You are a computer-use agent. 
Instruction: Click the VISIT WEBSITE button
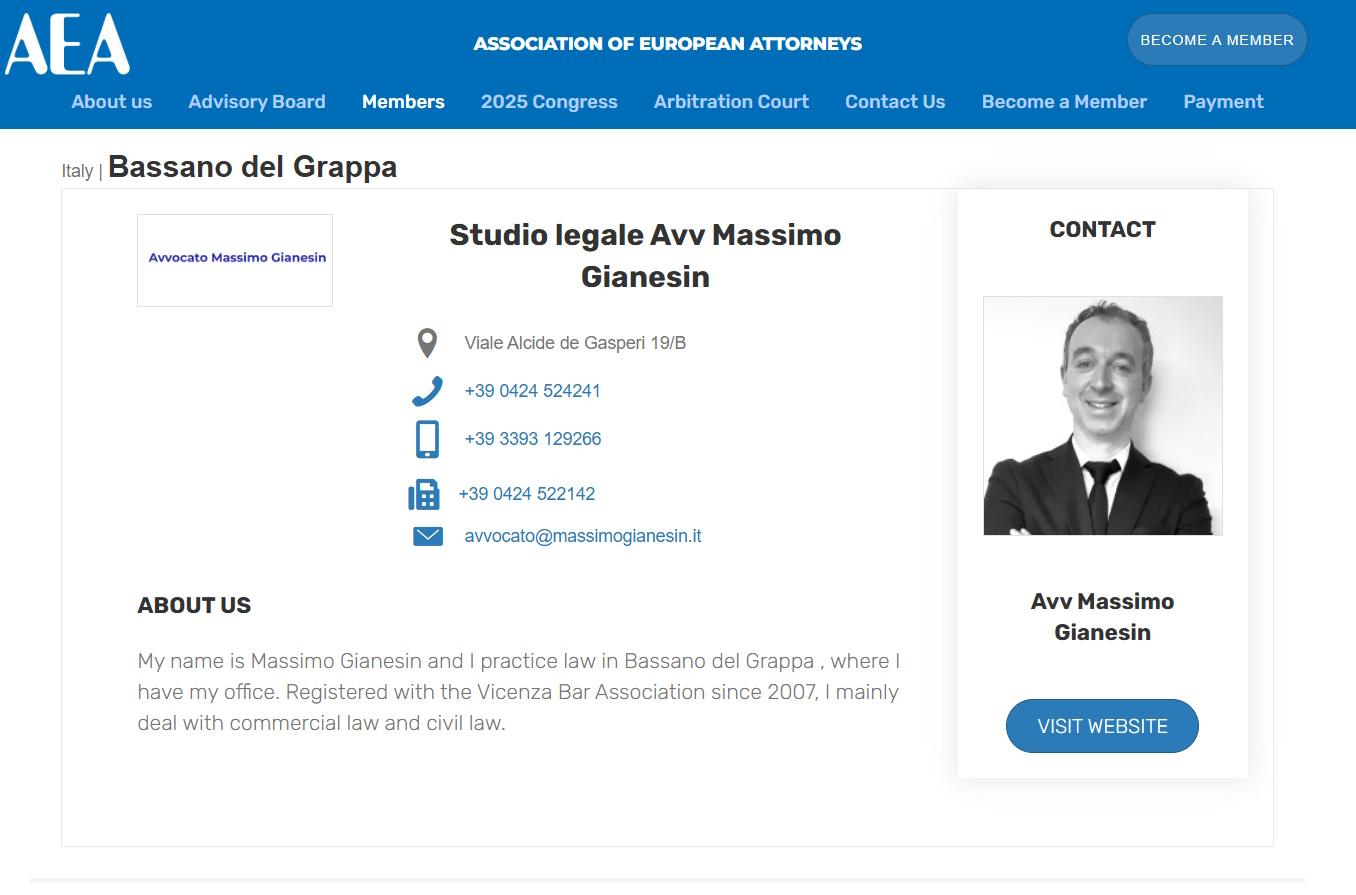1102,726
